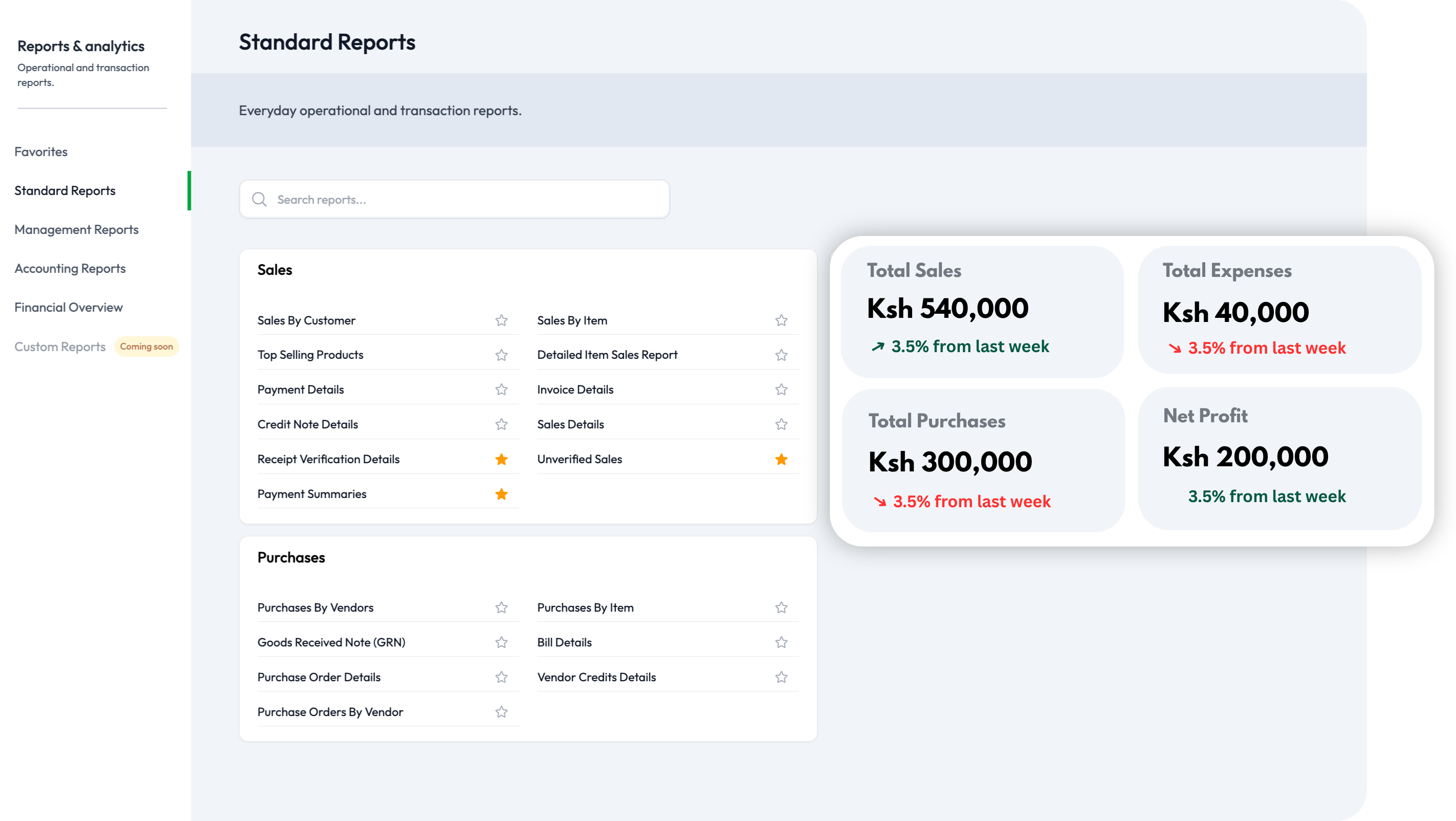Open the Purchases By Vendors report
1456x821 pixels.
coord(315,608)
